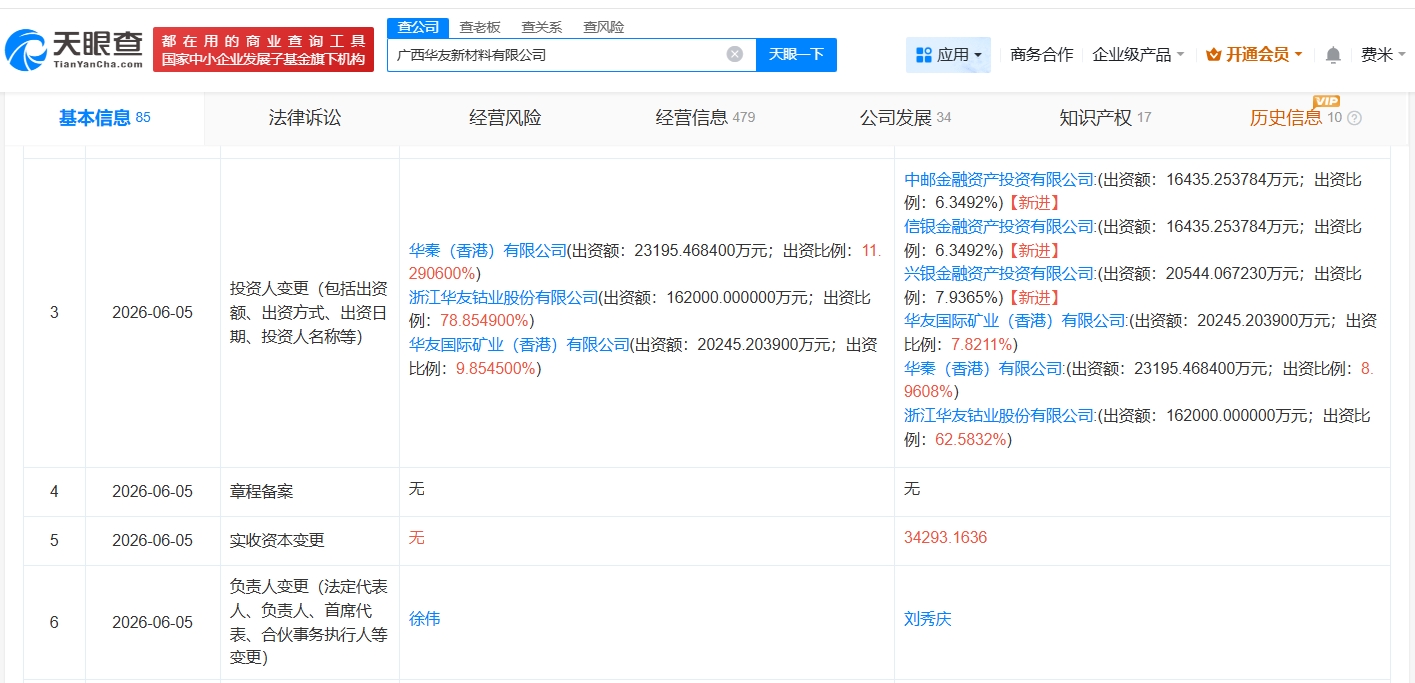This screenshot has height=683, width=1415.
Task: Click the 负责人变更 change item cell
Action: (309, 622)
